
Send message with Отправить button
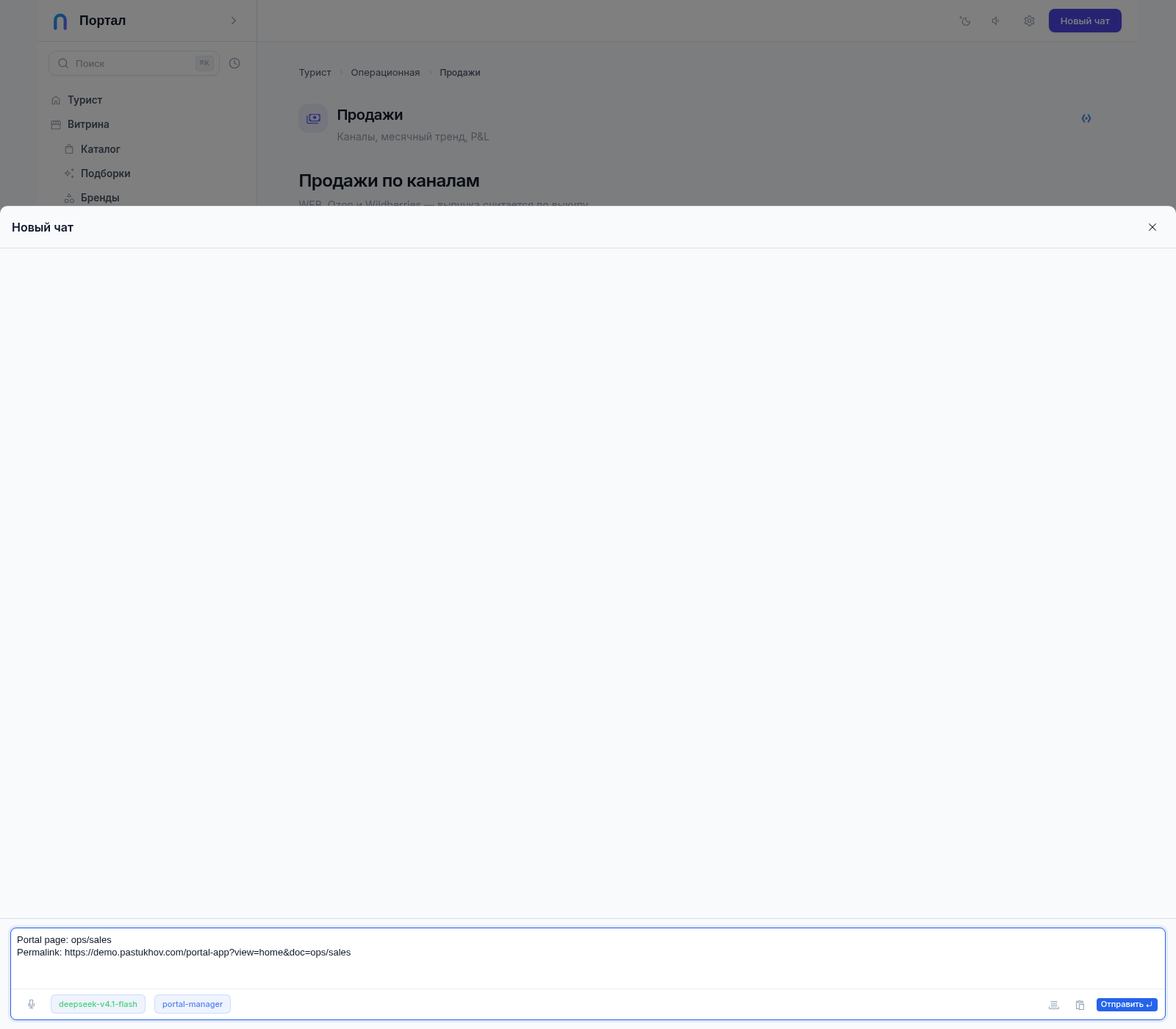coord(1127,1004)
